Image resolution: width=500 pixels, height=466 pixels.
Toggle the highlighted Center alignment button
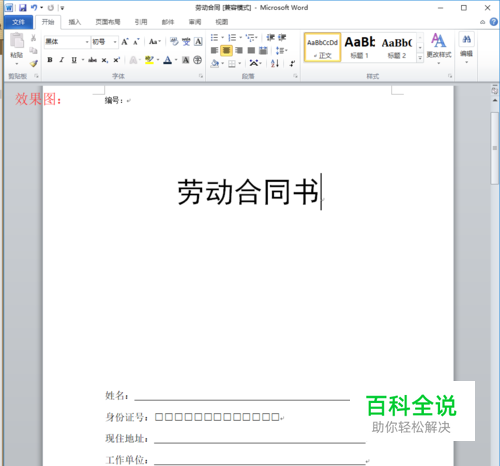coord(226,50)
